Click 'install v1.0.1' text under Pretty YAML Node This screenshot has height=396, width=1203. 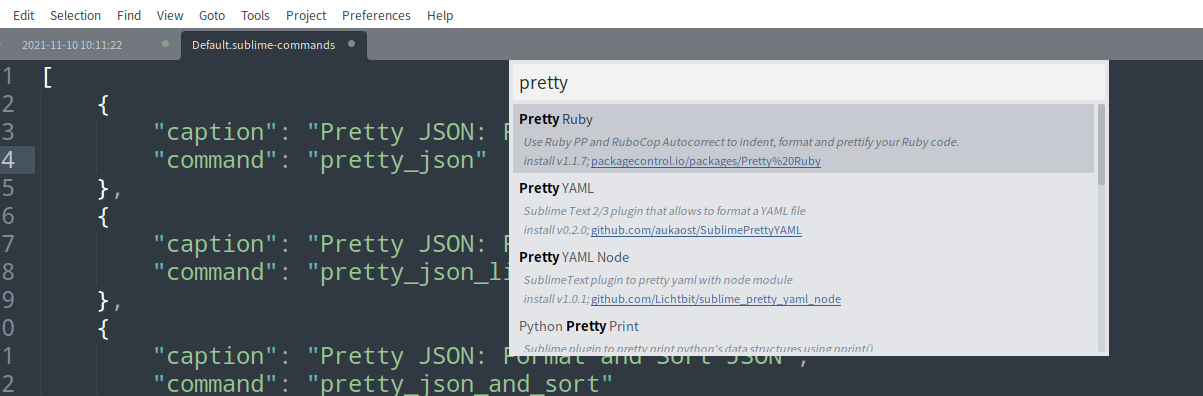(x=556, y=299)
